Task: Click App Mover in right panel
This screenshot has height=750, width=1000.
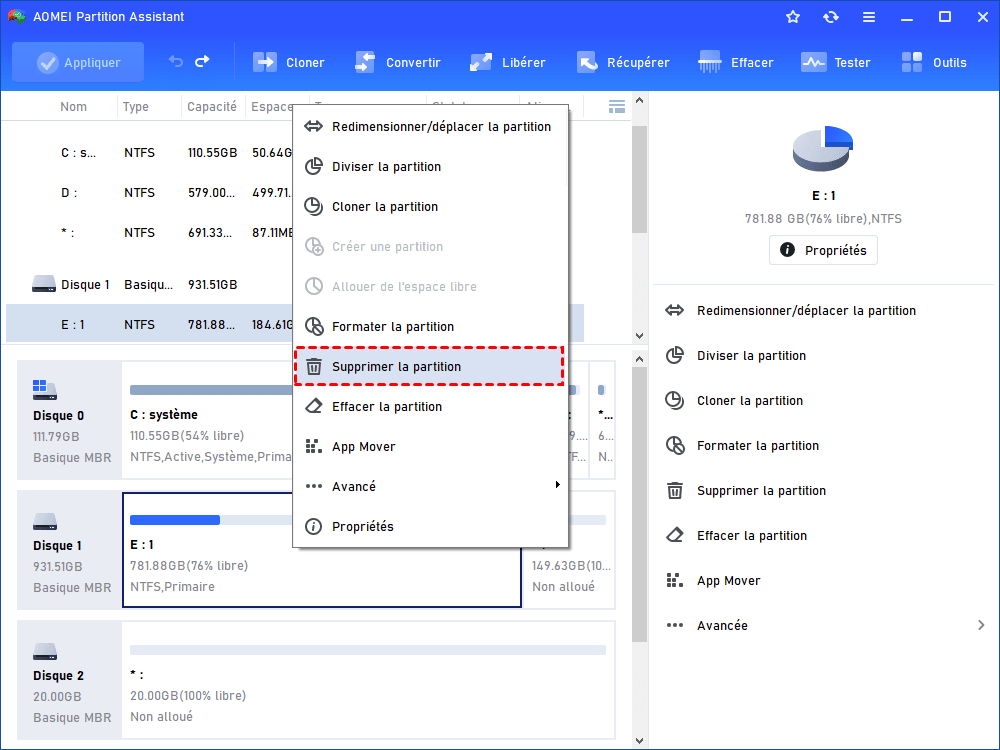Action: [x=728, y=581]
